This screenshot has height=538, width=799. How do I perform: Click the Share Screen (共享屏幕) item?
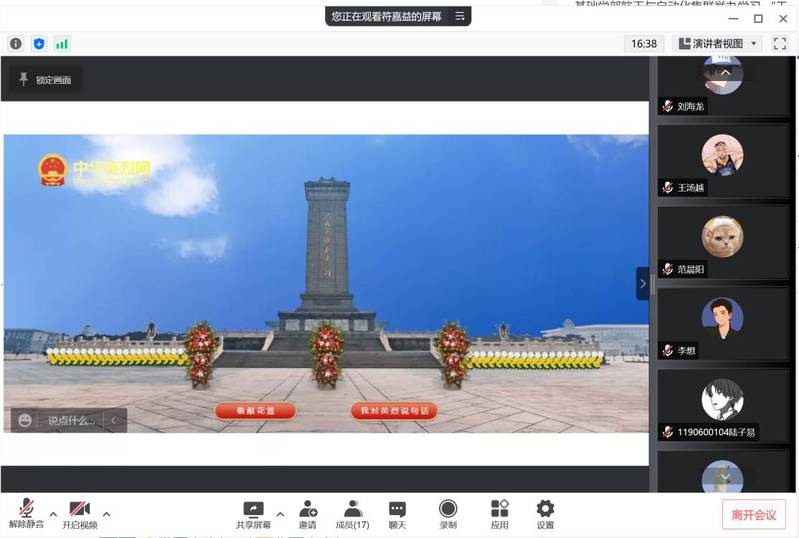[x=253, y=514]
